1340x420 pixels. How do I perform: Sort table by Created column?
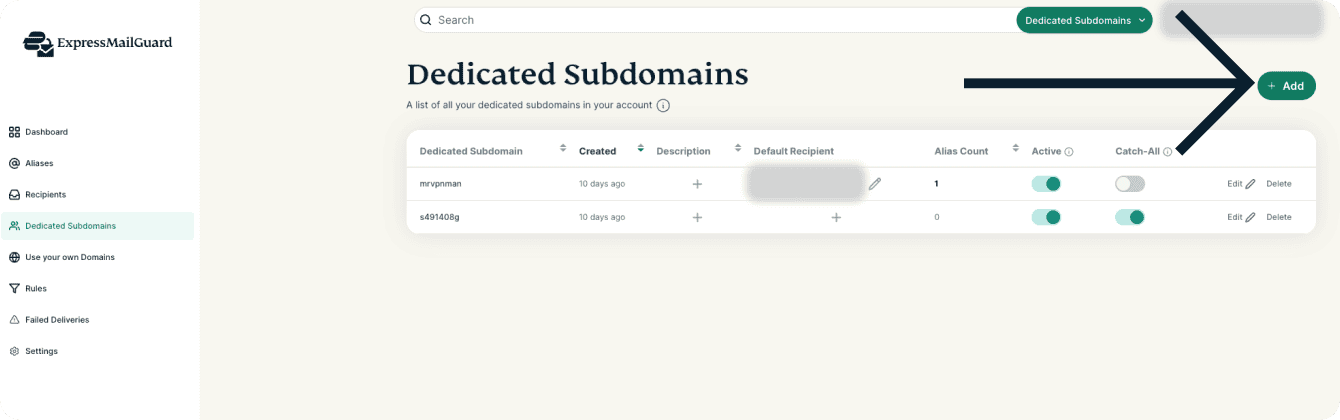598,151
